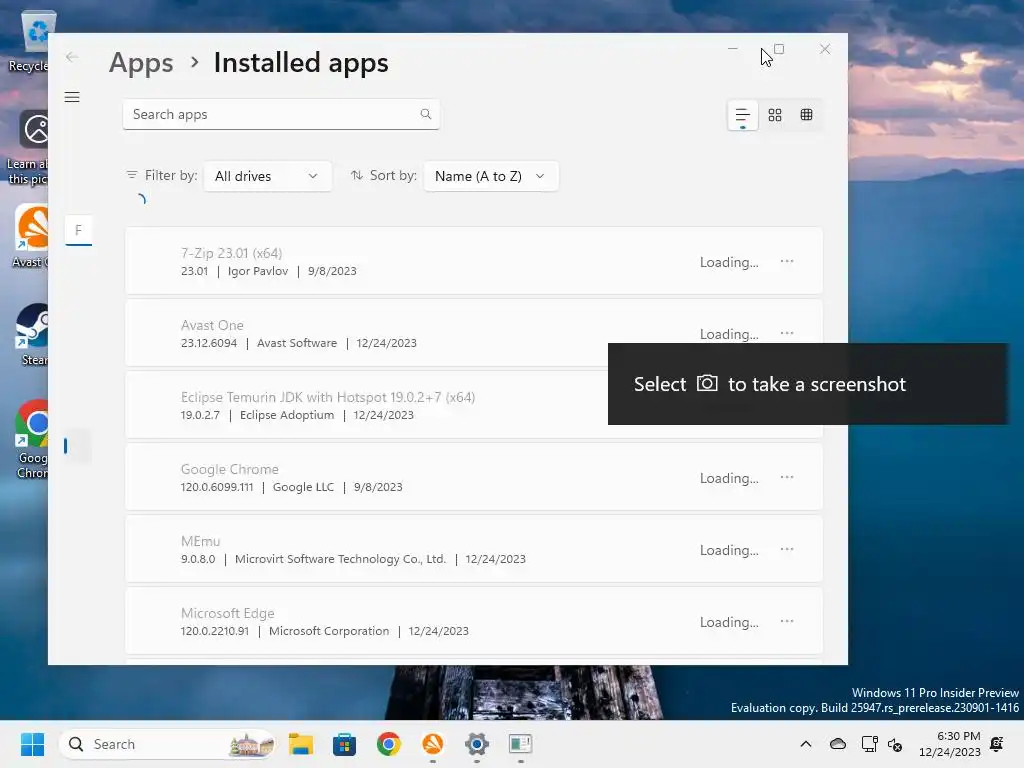Open the hamburger navigation menu
Image resolution: width=1024 pixels, height=768 pixels.
pos(72,97)
